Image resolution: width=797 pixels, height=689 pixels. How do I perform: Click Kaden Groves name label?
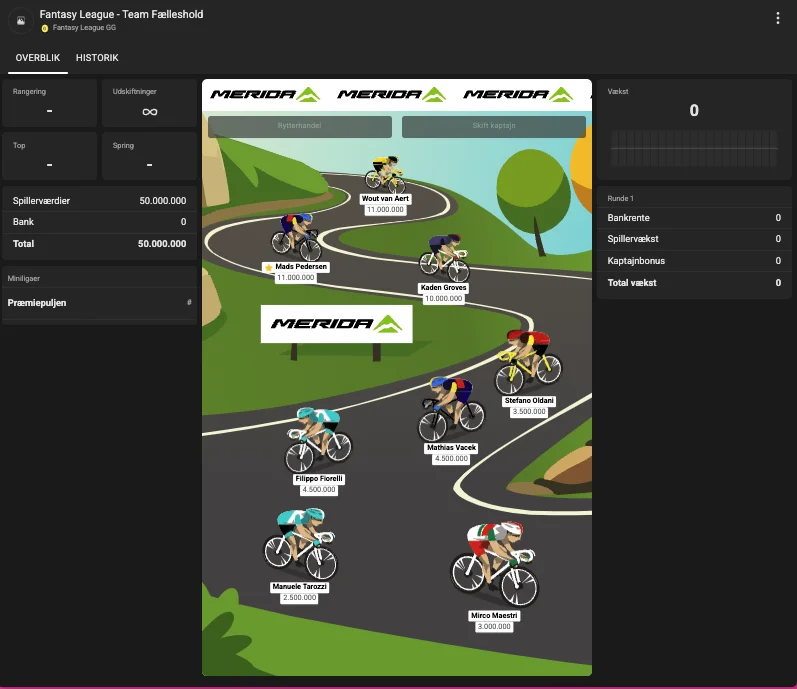point(443,288)
